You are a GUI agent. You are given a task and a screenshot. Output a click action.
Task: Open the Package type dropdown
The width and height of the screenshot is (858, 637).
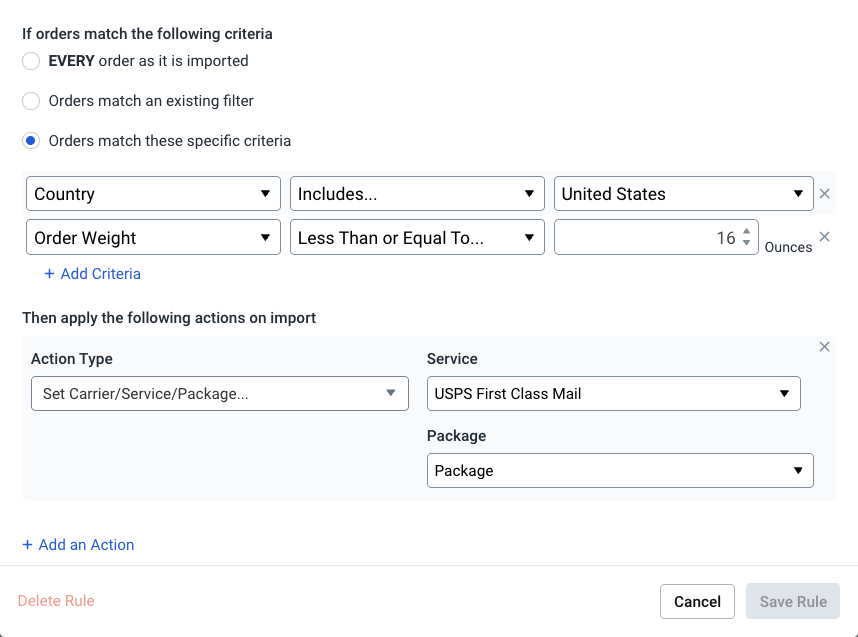(x=619, y=471)
